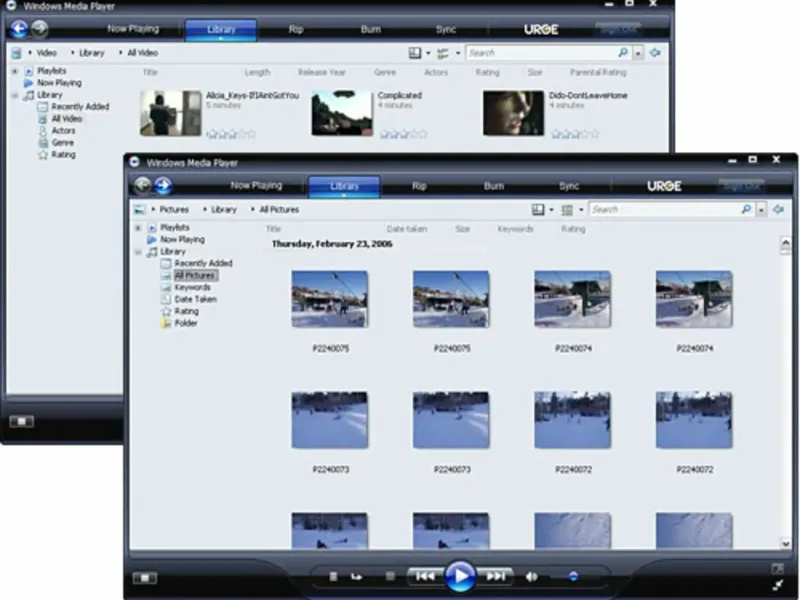Click the Back arrow in Video window
Image resolution: width=800 pixels, height=600 pixels.
click(x=18, y=29)
